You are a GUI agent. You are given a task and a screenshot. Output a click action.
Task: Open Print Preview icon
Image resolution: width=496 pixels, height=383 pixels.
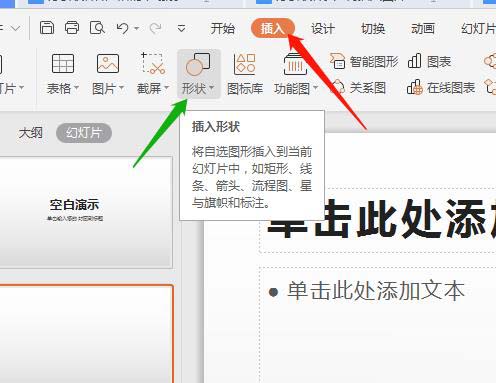[x=97, y=28]
